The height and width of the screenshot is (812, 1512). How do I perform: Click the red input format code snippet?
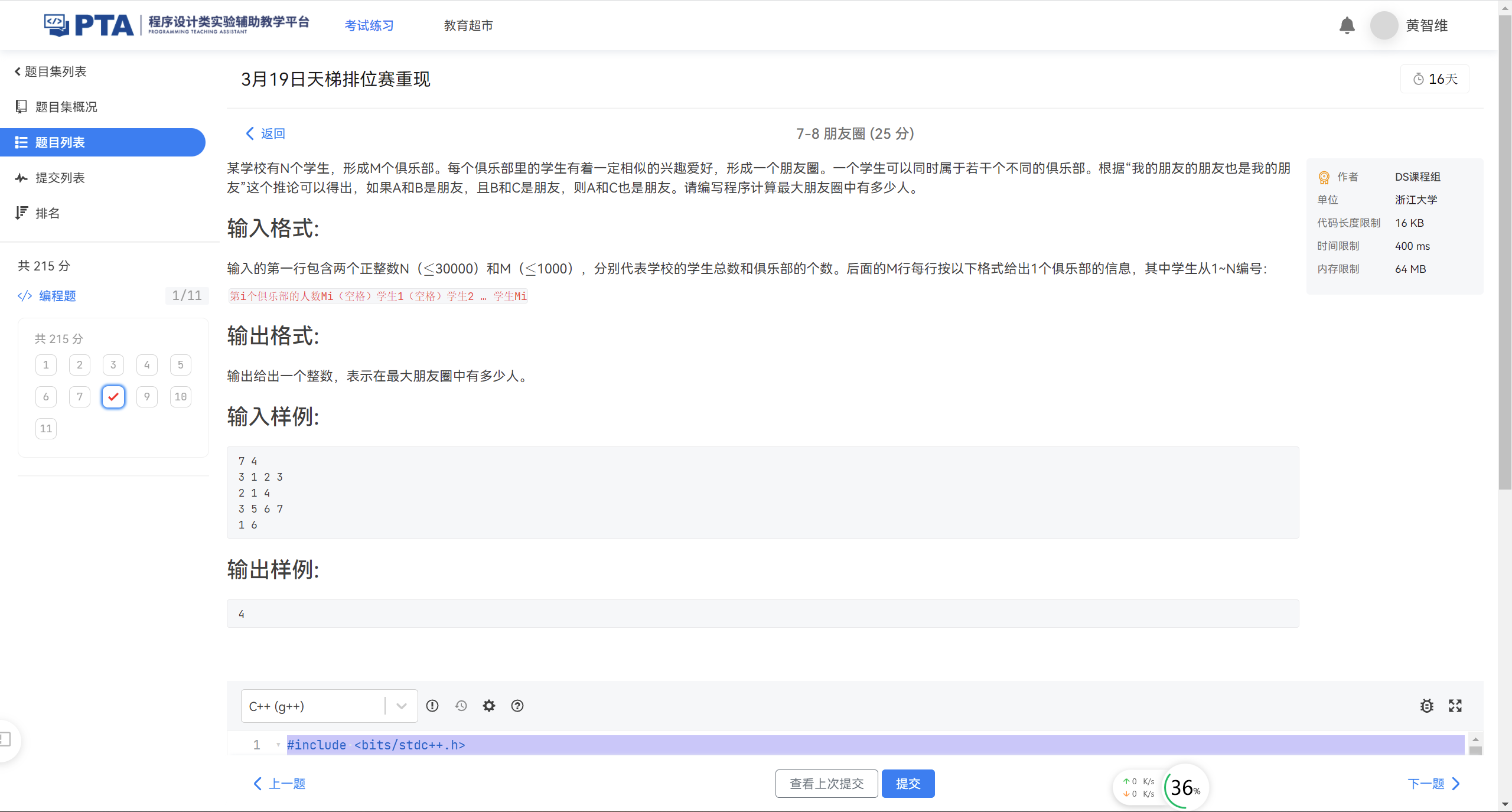click(x=378, y=296)
